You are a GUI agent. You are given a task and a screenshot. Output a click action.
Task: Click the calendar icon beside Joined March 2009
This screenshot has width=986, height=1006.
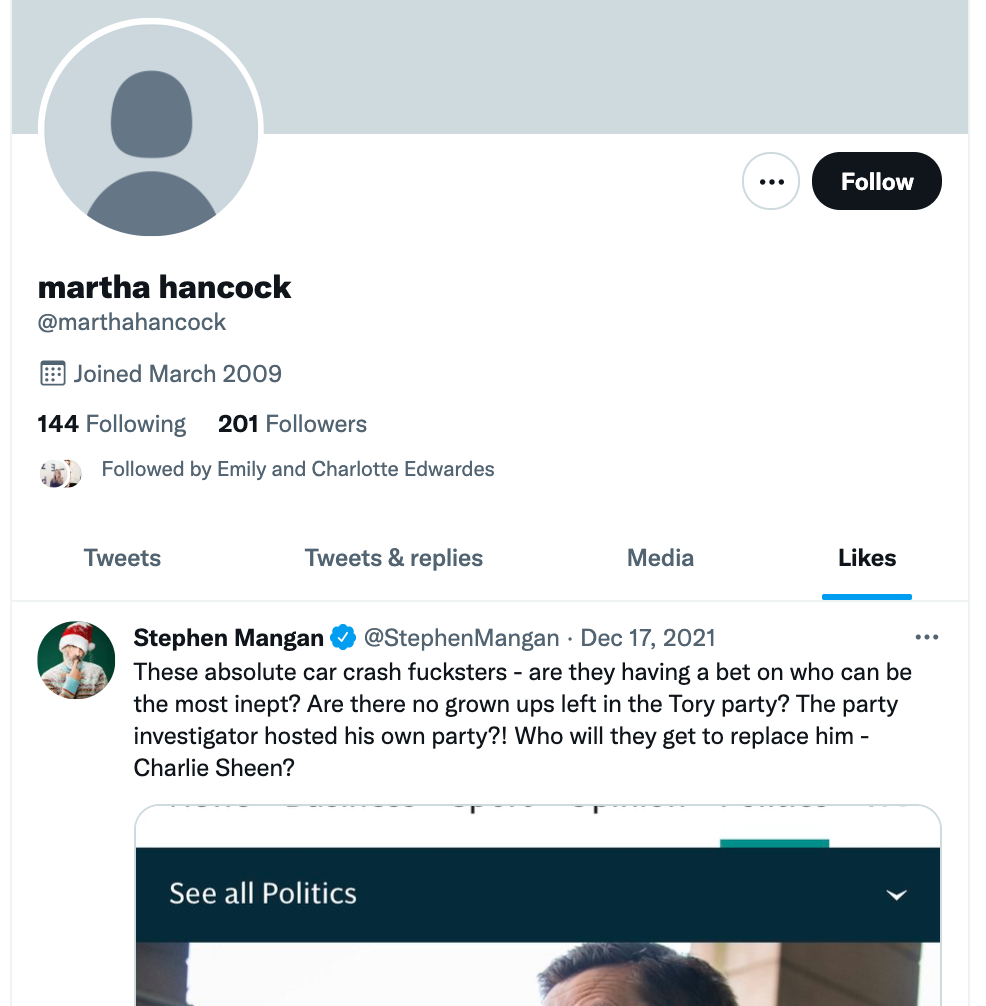51,374
